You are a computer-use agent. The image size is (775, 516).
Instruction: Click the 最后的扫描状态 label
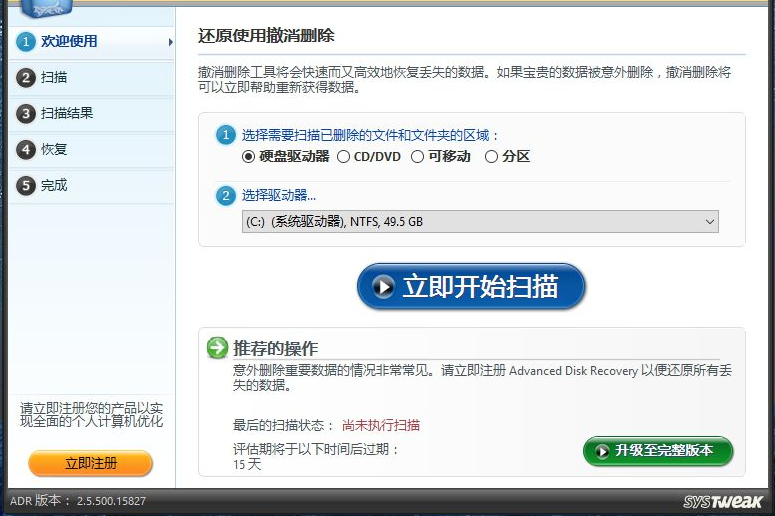pos(283,425)
